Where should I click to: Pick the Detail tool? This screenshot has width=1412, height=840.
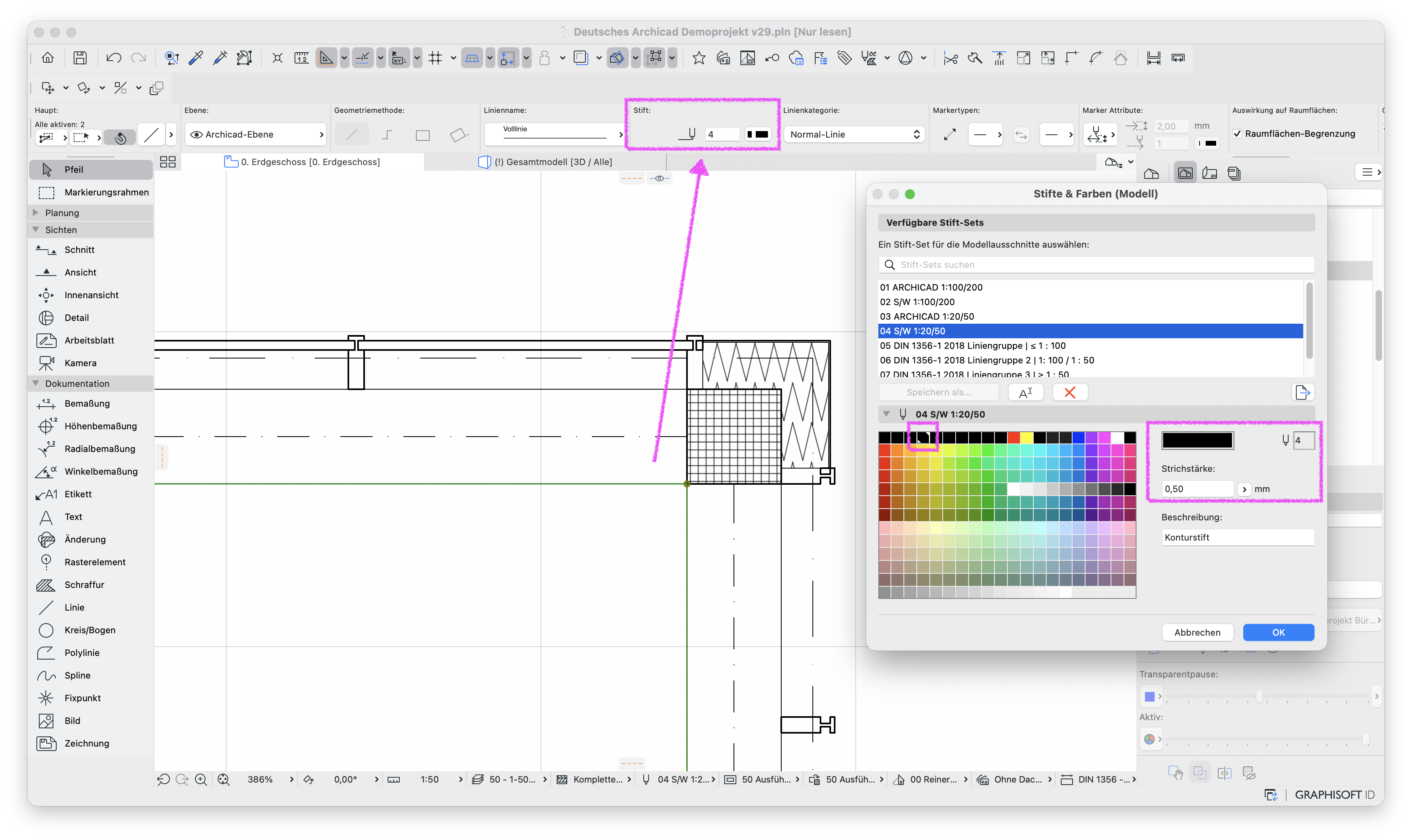pos(91,318)
